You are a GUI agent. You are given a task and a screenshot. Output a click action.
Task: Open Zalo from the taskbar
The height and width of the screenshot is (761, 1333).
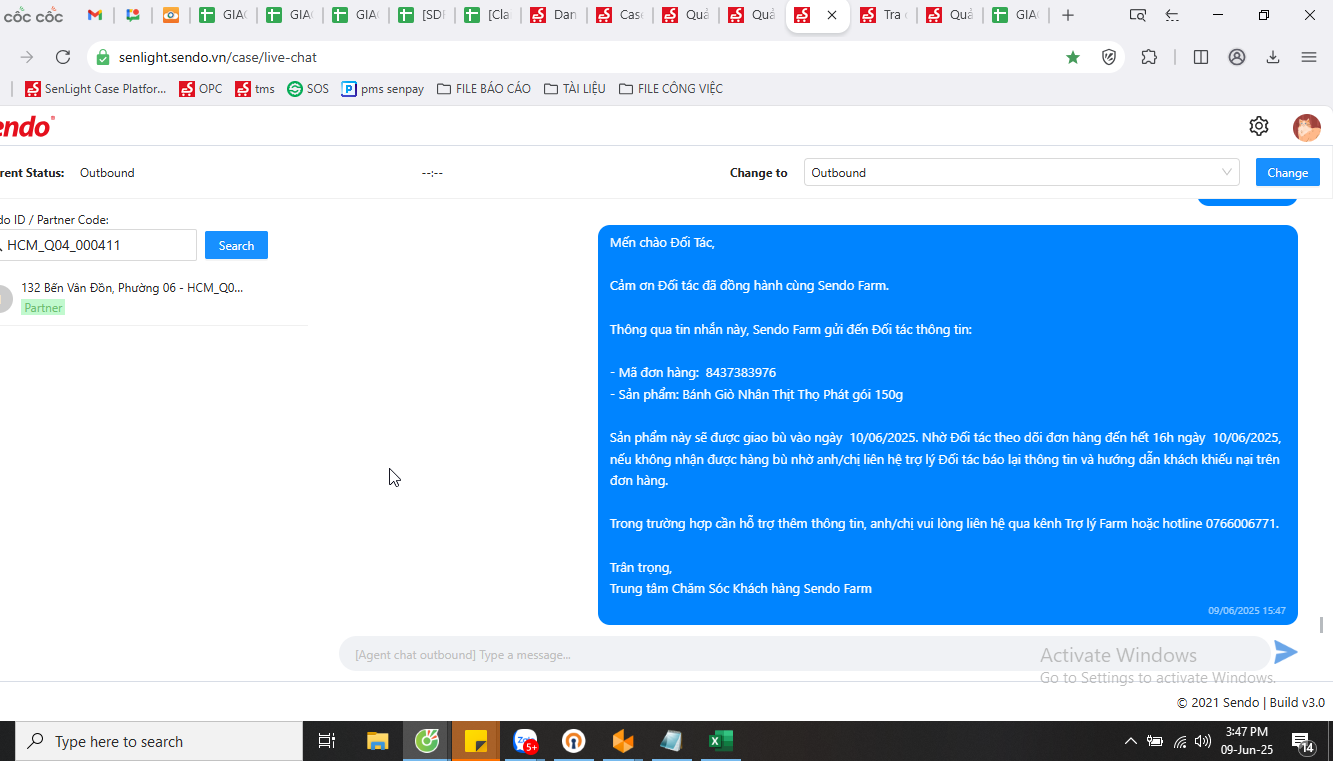tap(525, 742)
